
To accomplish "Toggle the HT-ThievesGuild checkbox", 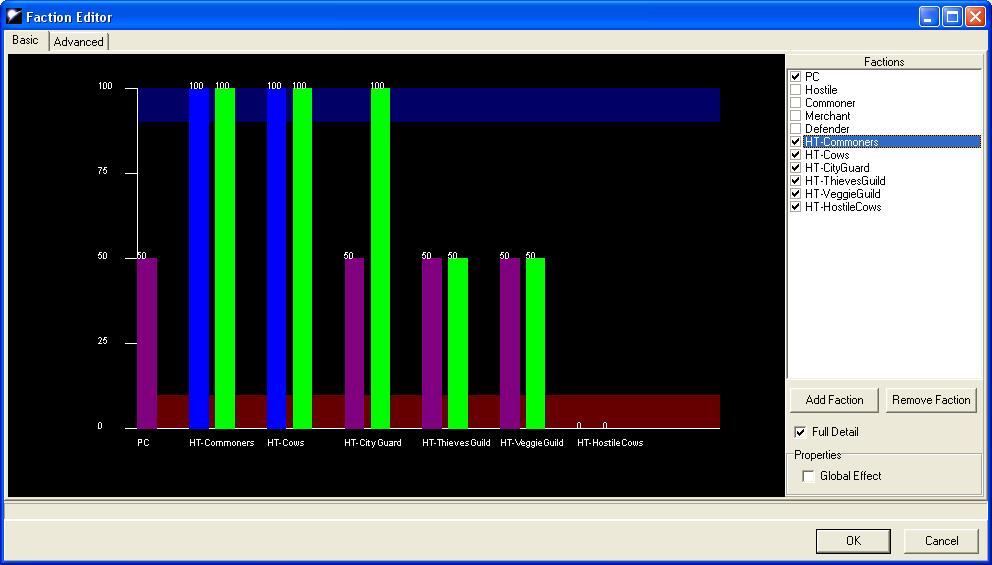I will 796,181.
